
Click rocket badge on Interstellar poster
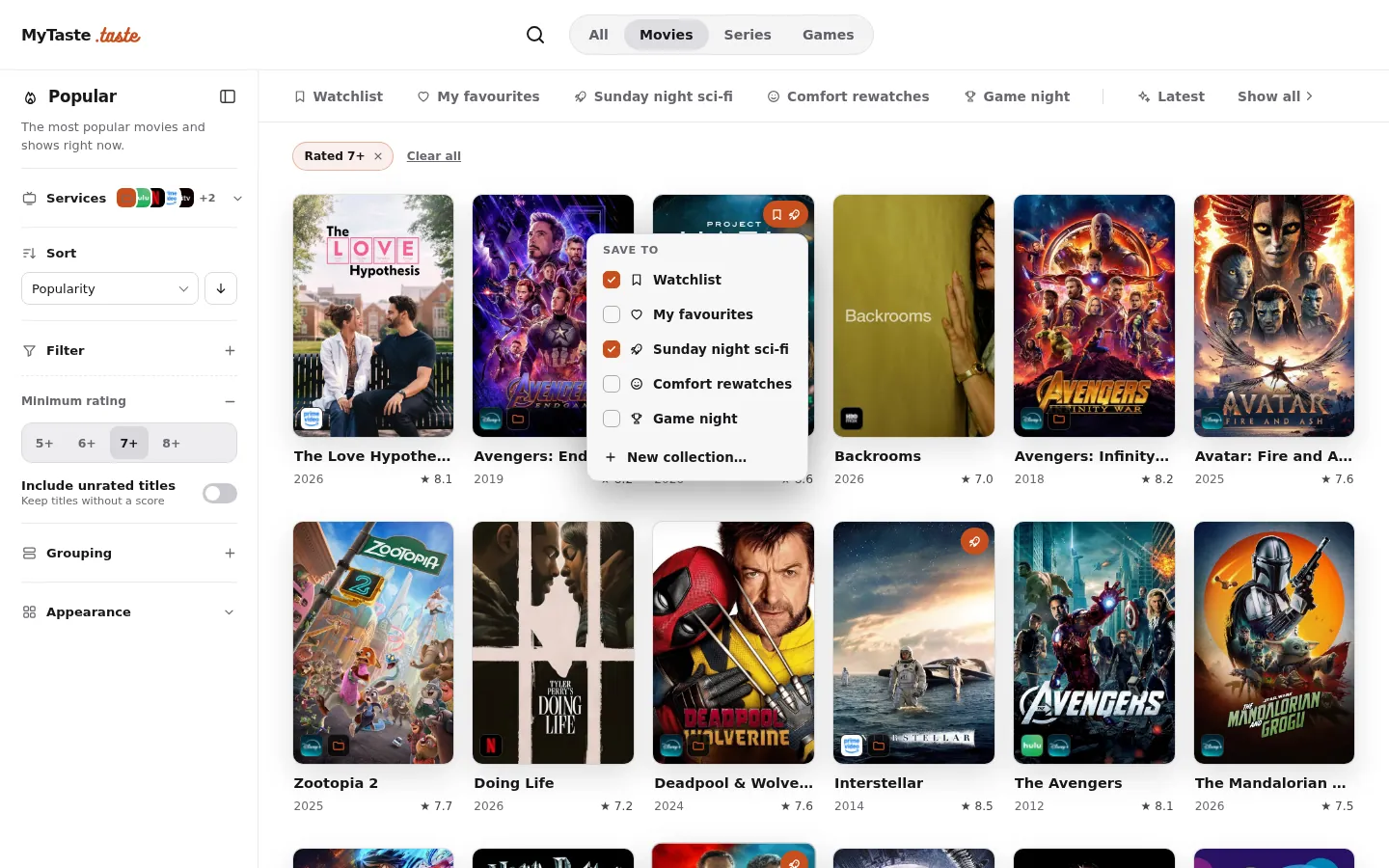tap(974, 541)
